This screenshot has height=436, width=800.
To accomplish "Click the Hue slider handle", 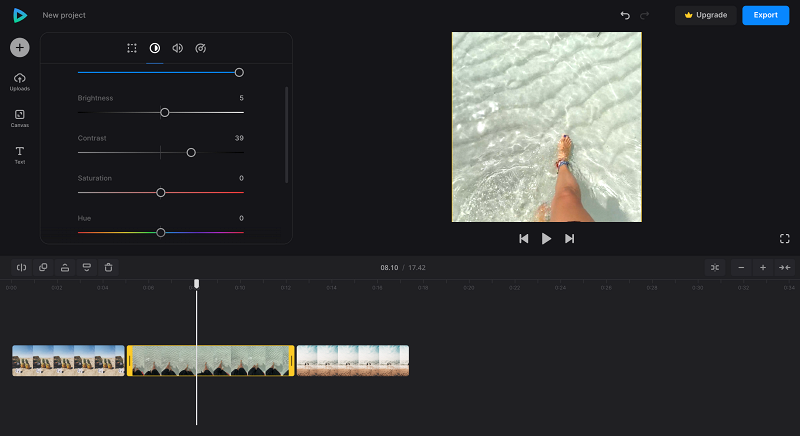I will tap(161, 233).
